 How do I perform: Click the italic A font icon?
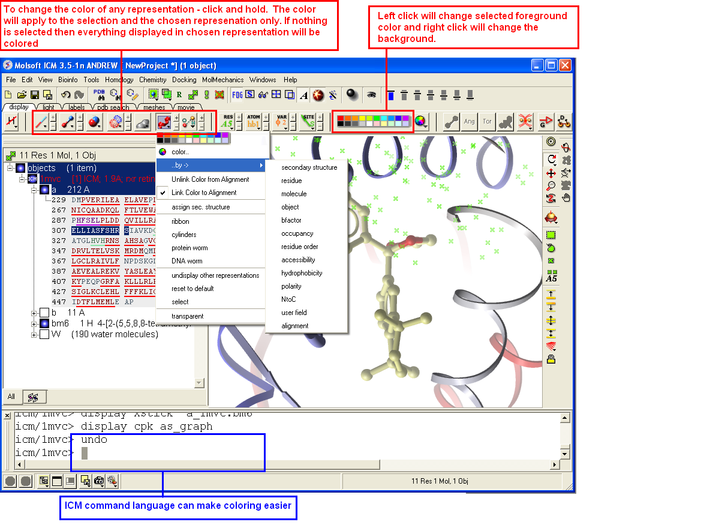(304, 96)
